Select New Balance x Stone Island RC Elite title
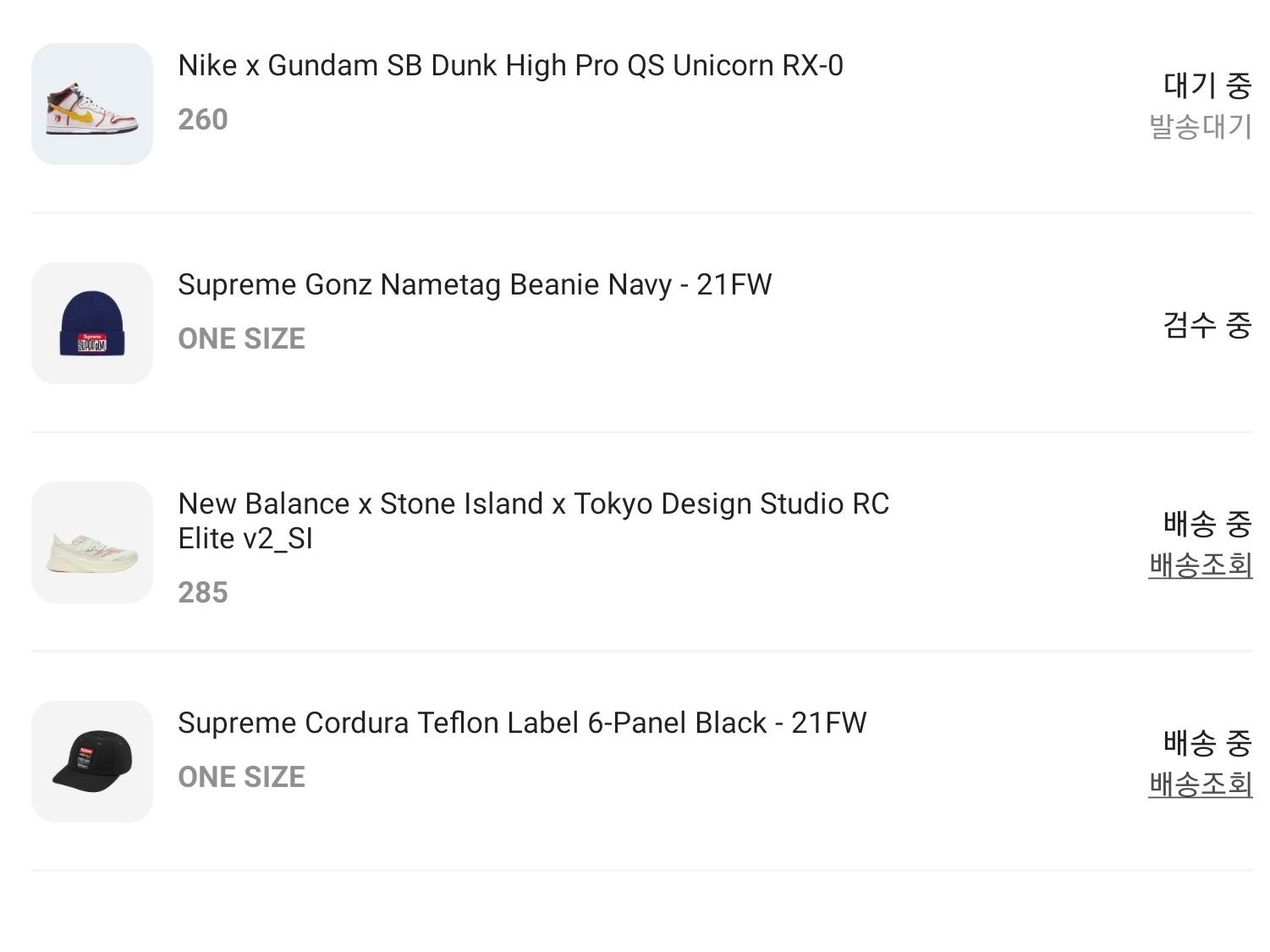 pos(534,521)
